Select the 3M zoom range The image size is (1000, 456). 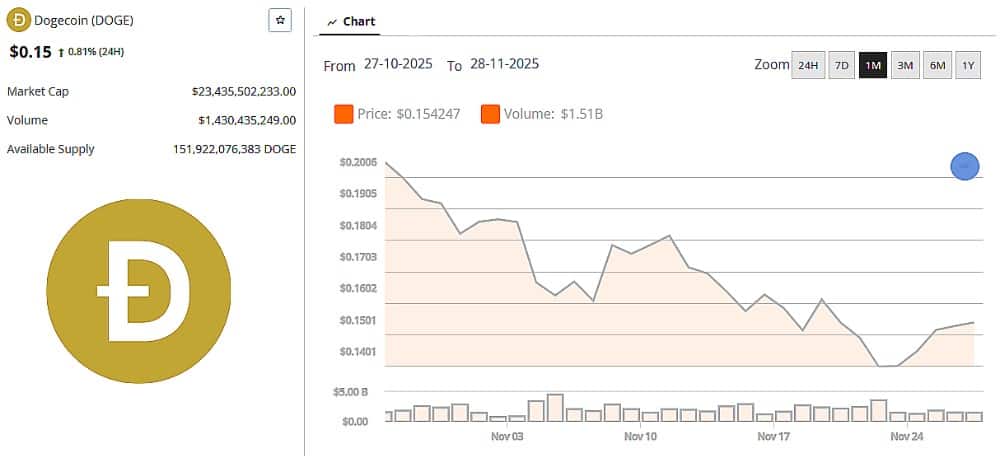(x=905, y=65)
